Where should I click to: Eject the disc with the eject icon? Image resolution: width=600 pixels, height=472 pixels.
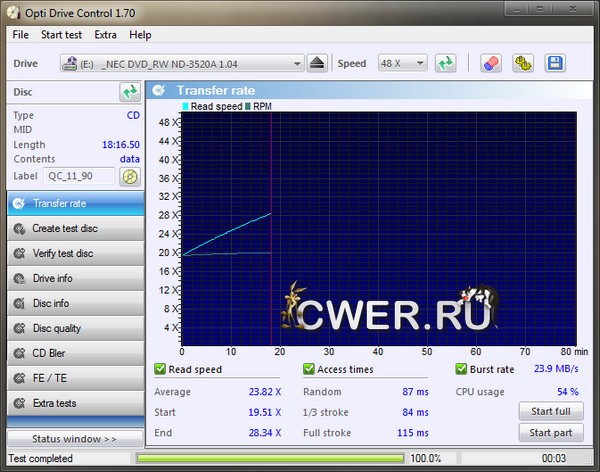[317, 63]
